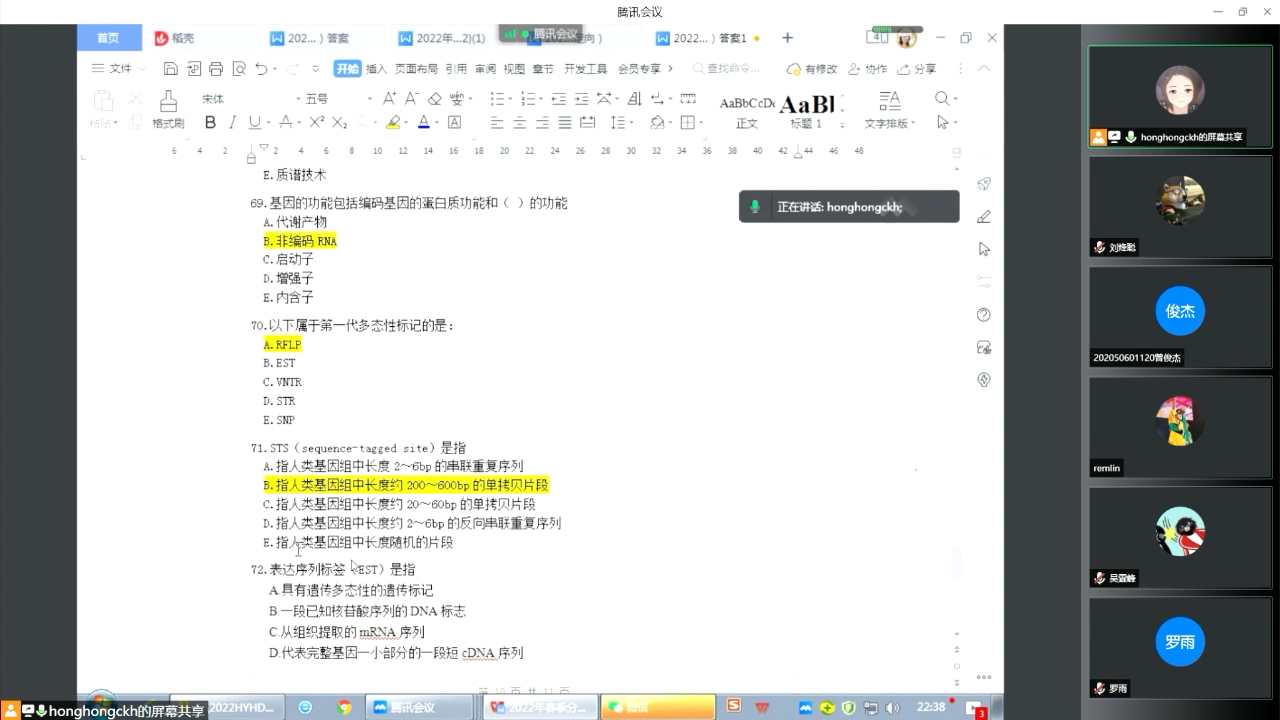Screen dimensions: 1280x720
Task: Open underline style dropdown arrow
Action: [x=268, y=123]
